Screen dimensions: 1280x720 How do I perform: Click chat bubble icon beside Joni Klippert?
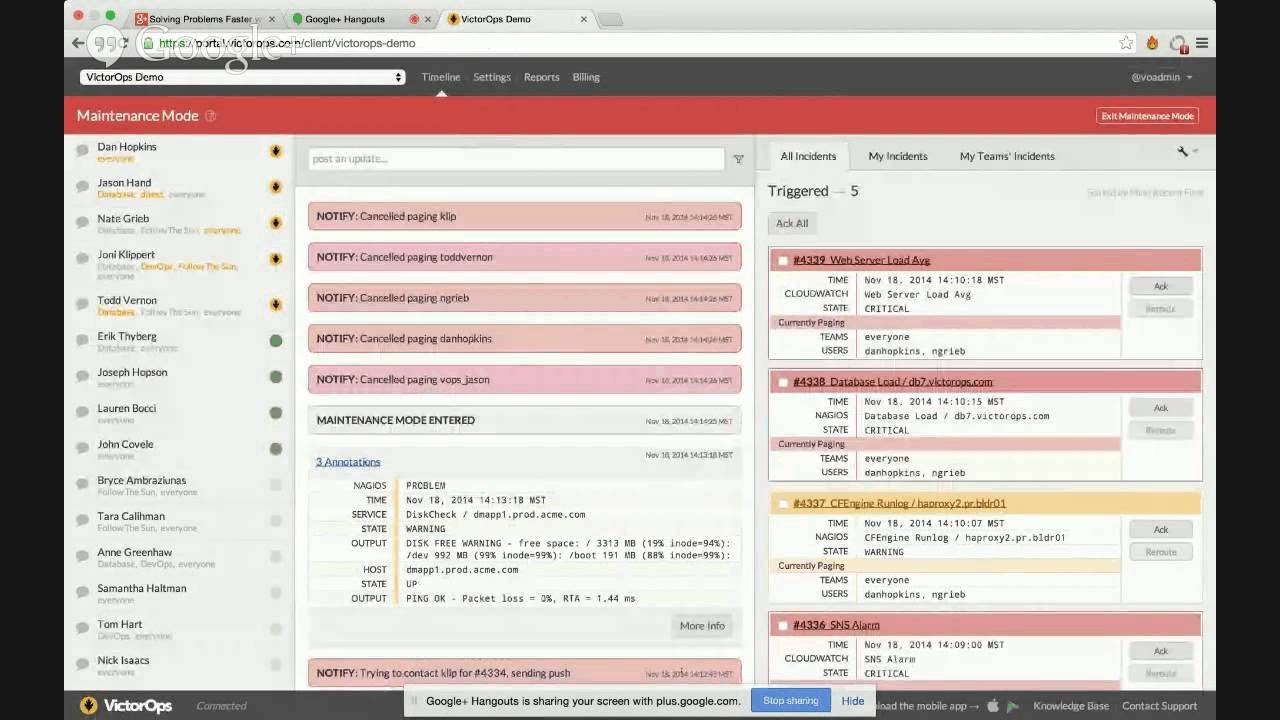83,258
